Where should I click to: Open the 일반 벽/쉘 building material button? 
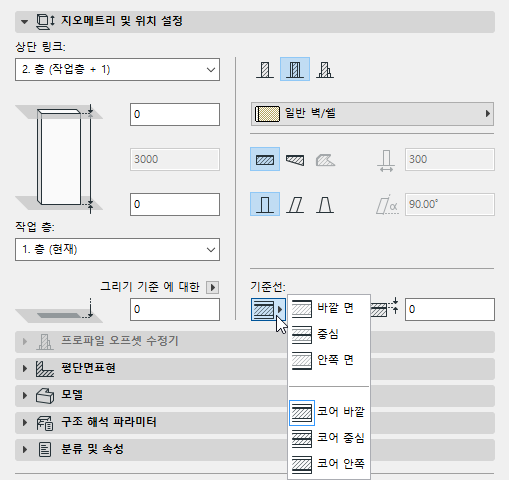pos(372,114)
